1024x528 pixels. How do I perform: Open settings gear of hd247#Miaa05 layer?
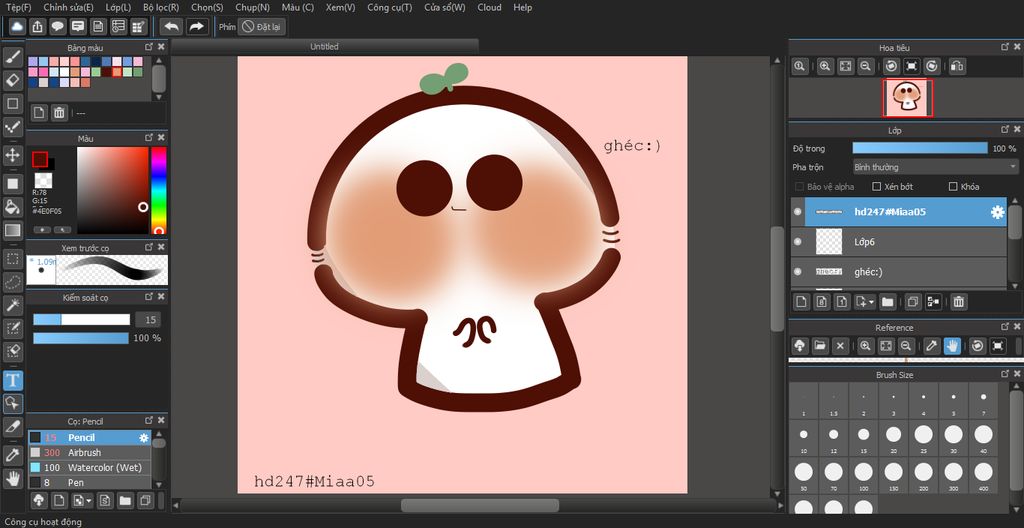pyautogui.click(x=997, y=212)
